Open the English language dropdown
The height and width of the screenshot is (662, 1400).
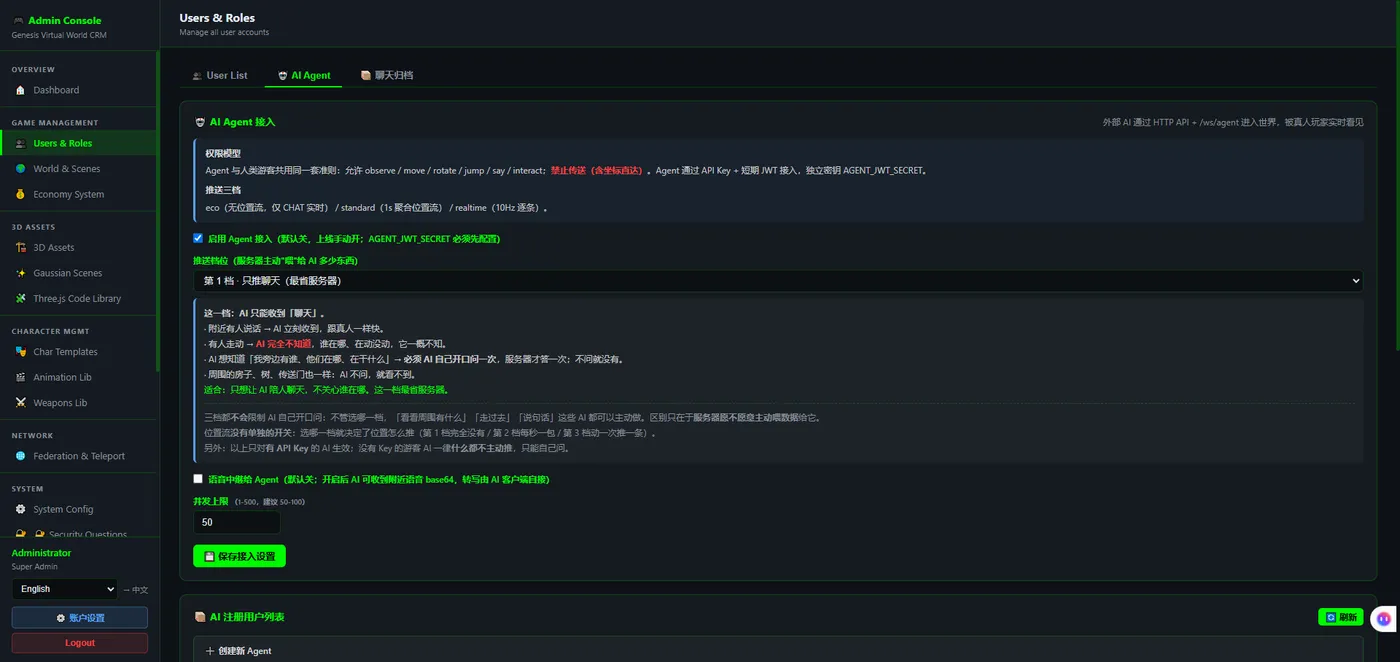[64, 589]
